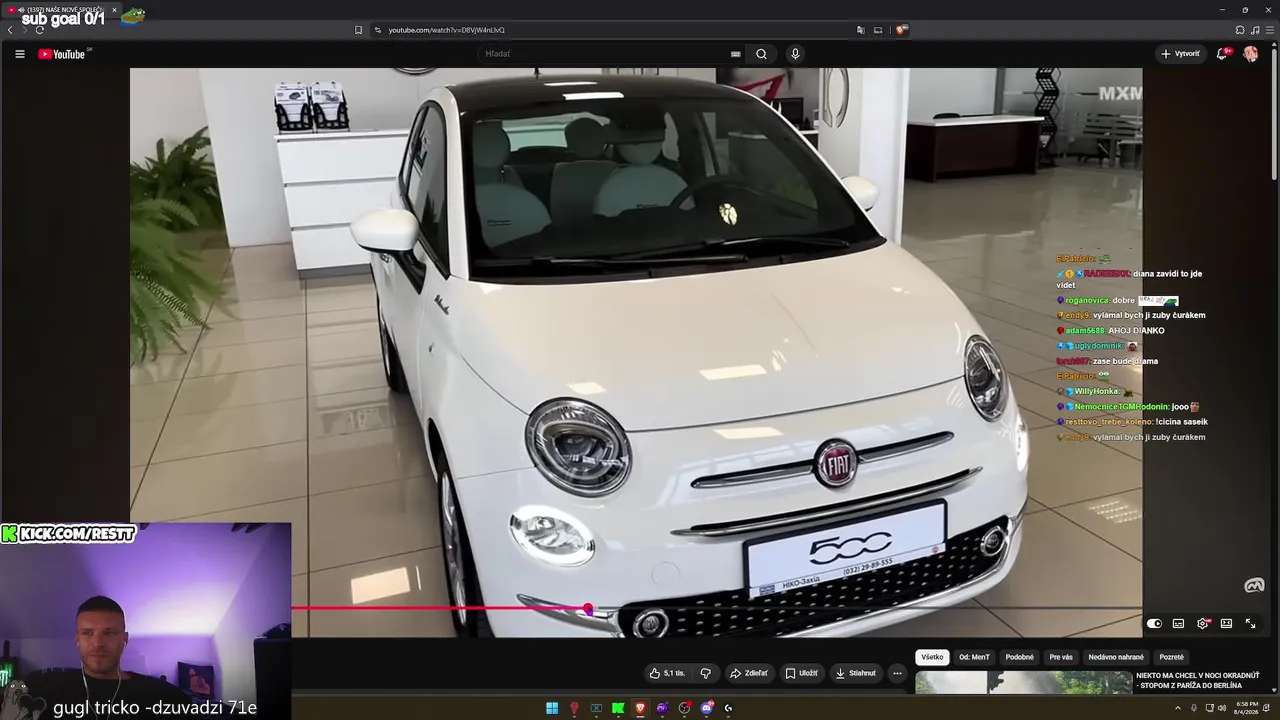Open the browser media control music icon

point(1255,30)
